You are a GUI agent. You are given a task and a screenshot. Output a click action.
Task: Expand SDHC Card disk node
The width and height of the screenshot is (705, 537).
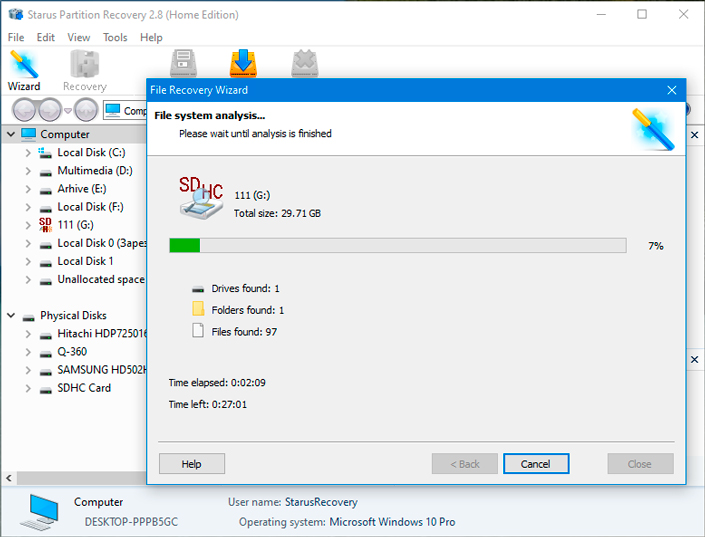(28, 388)
